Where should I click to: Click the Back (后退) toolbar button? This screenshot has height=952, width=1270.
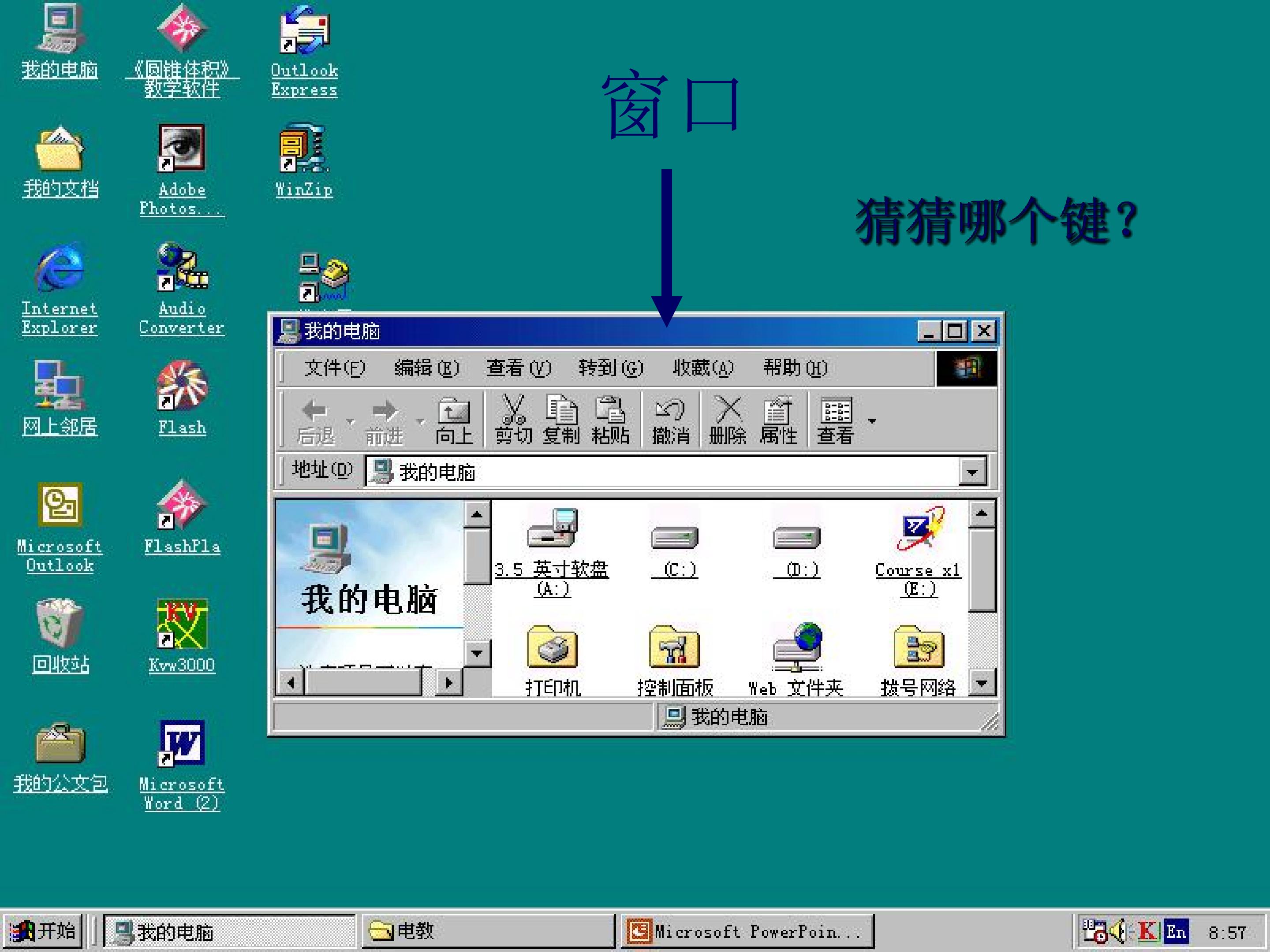[316, 421]
